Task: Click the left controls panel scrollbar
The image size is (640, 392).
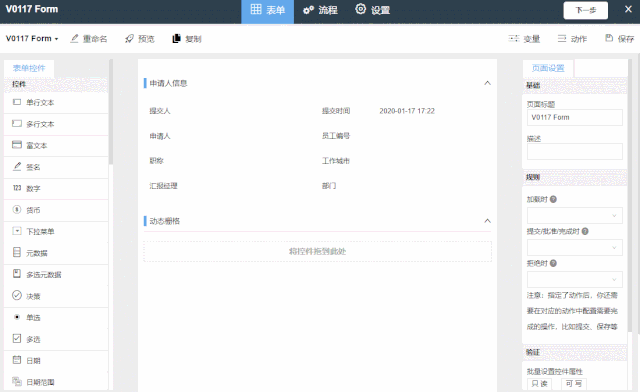Action: click(111, 112)
